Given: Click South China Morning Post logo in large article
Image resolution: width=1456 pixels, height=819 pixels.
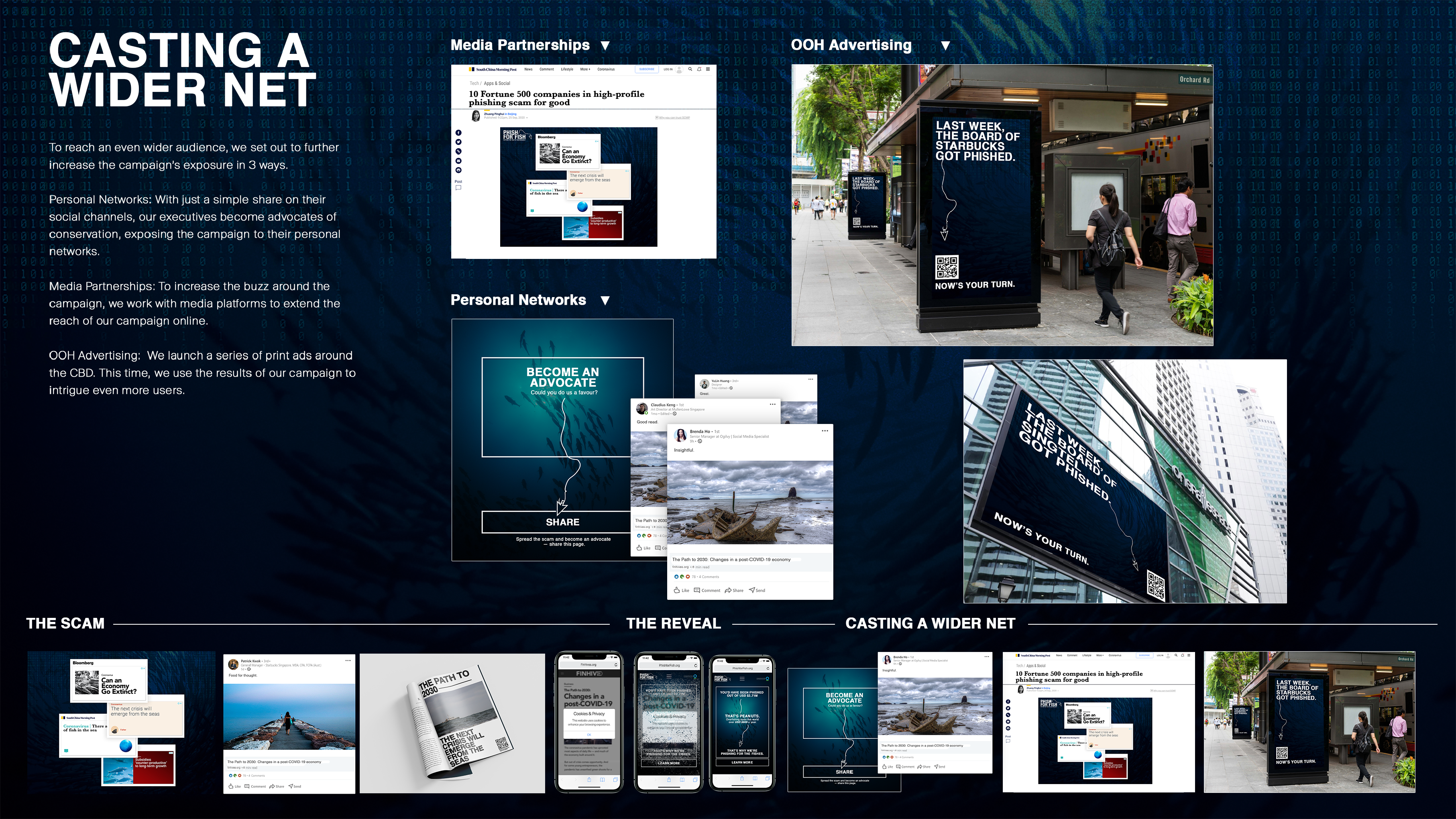Looking at the screenshot, I should [x=493, y=69].
